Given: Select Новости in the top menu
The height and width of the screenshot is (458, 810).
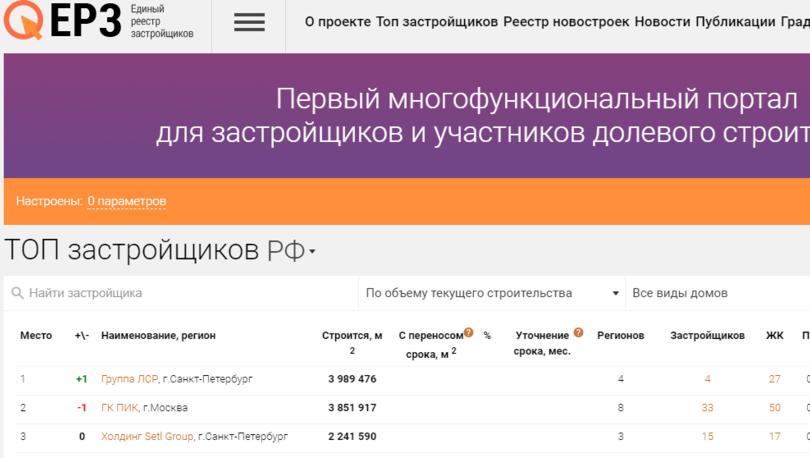Looking at the screenshot, I should (662, 22).
